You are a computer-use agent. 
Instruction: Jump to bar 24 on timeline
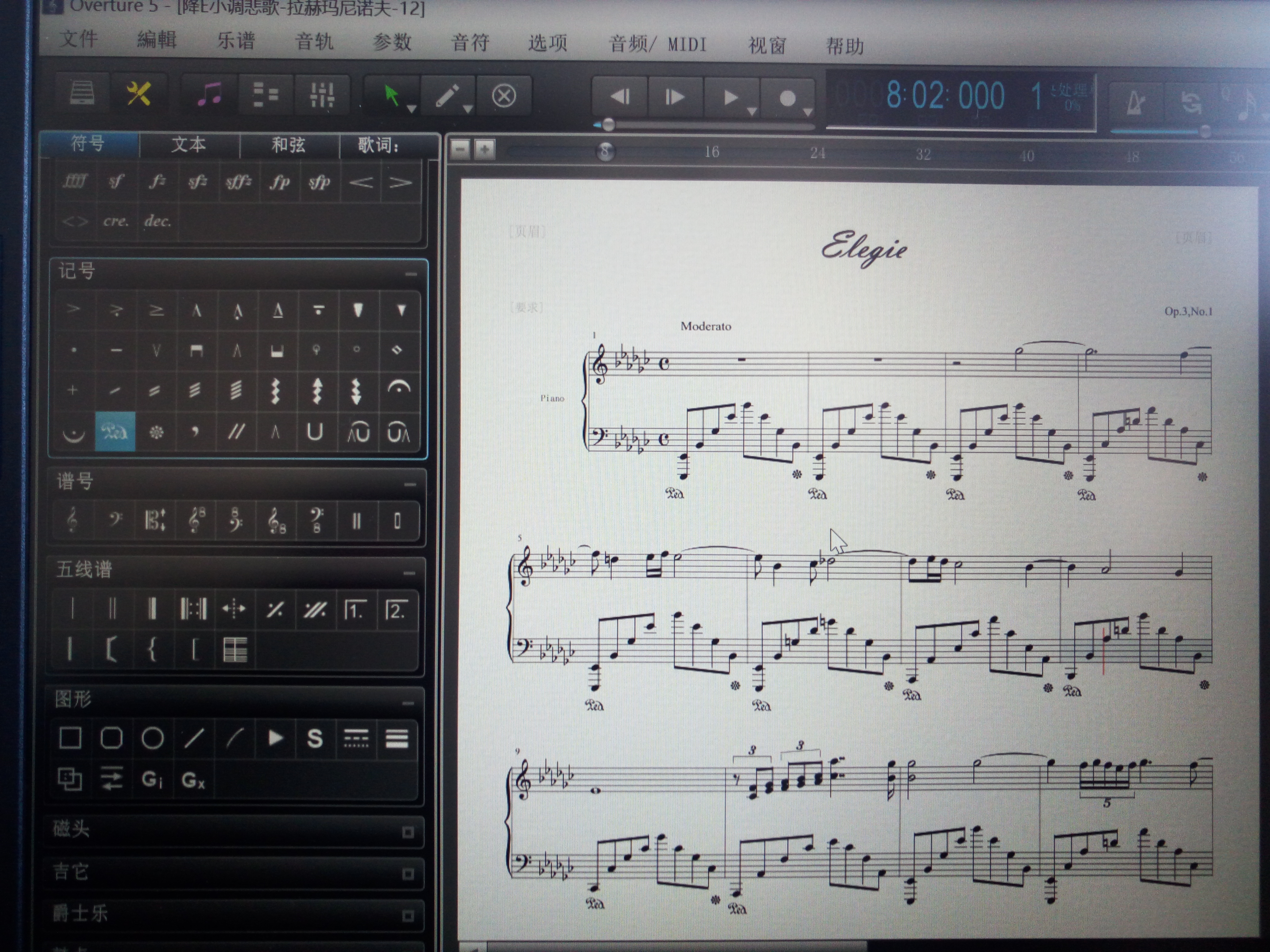(818, 153)
